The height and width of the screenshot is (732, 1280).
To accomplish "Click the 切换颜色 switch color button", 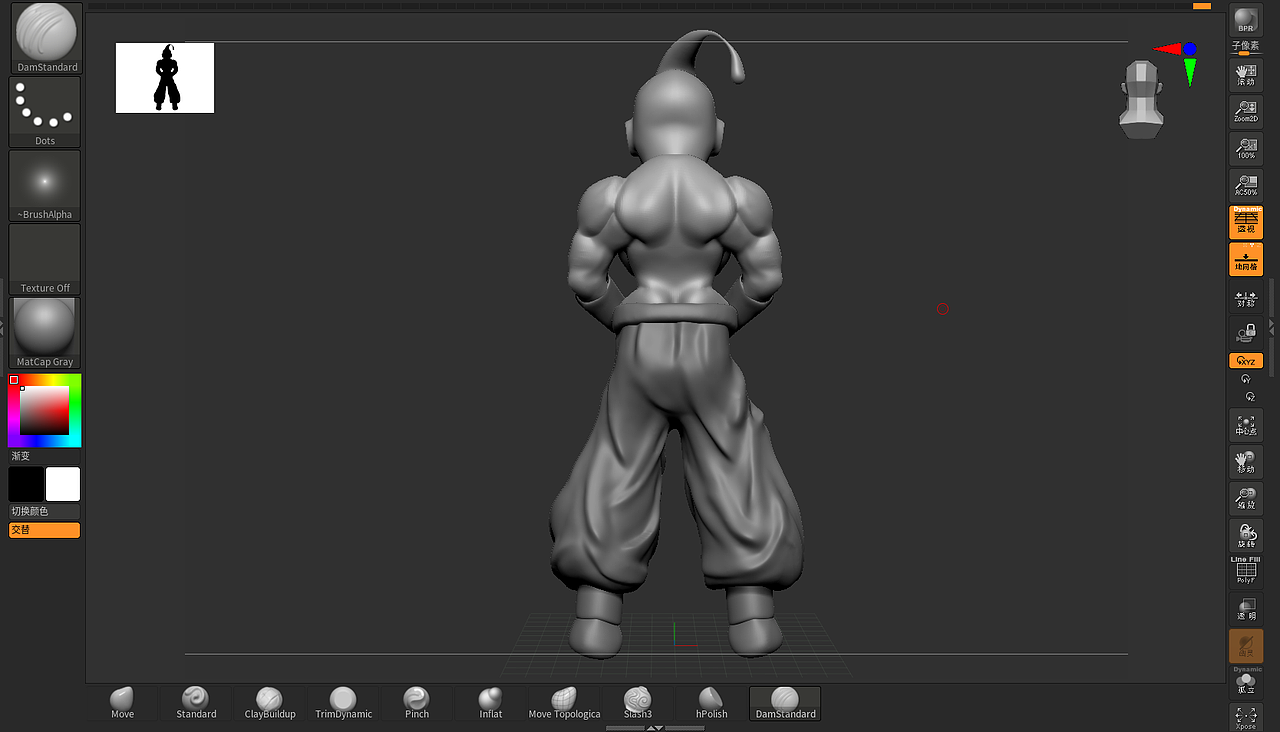I will tap(45, 512).
